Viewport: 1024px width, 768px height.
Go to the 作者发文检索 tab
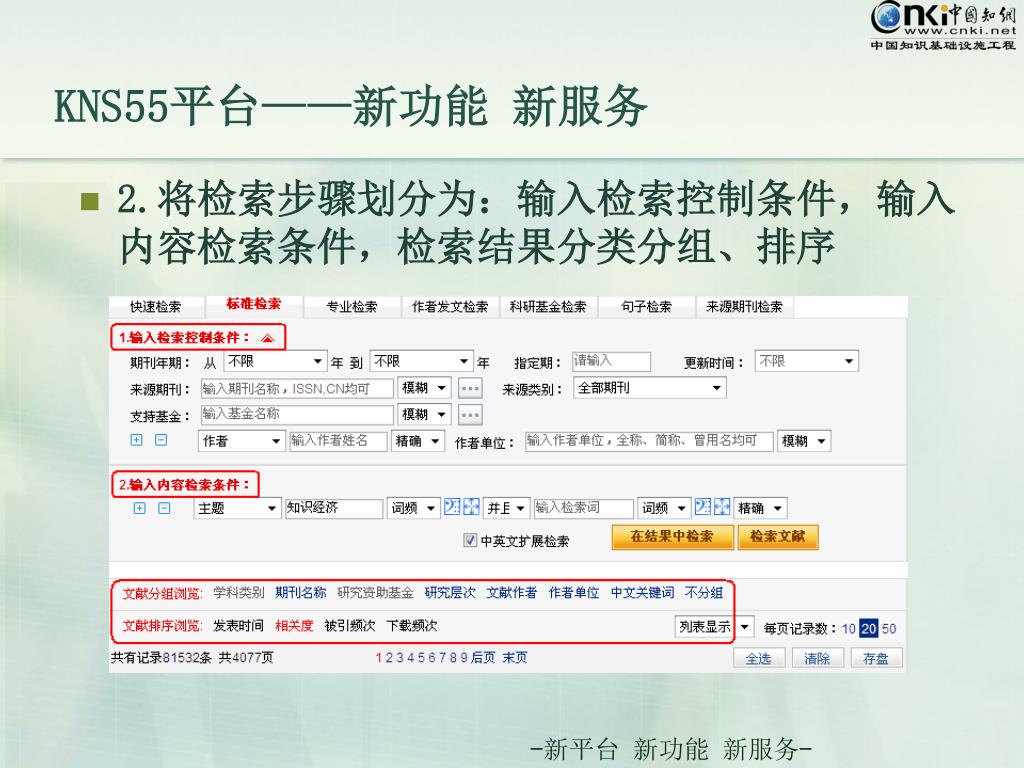click(x=450, y=306)
